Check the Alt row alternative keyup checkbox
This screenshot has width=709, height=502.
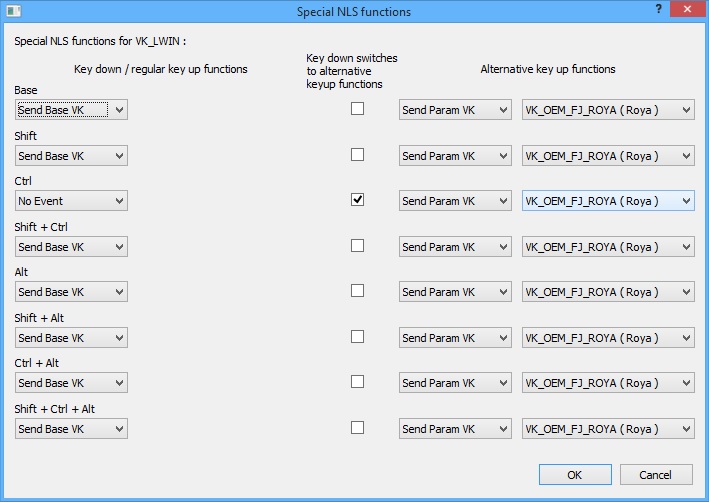357,290
